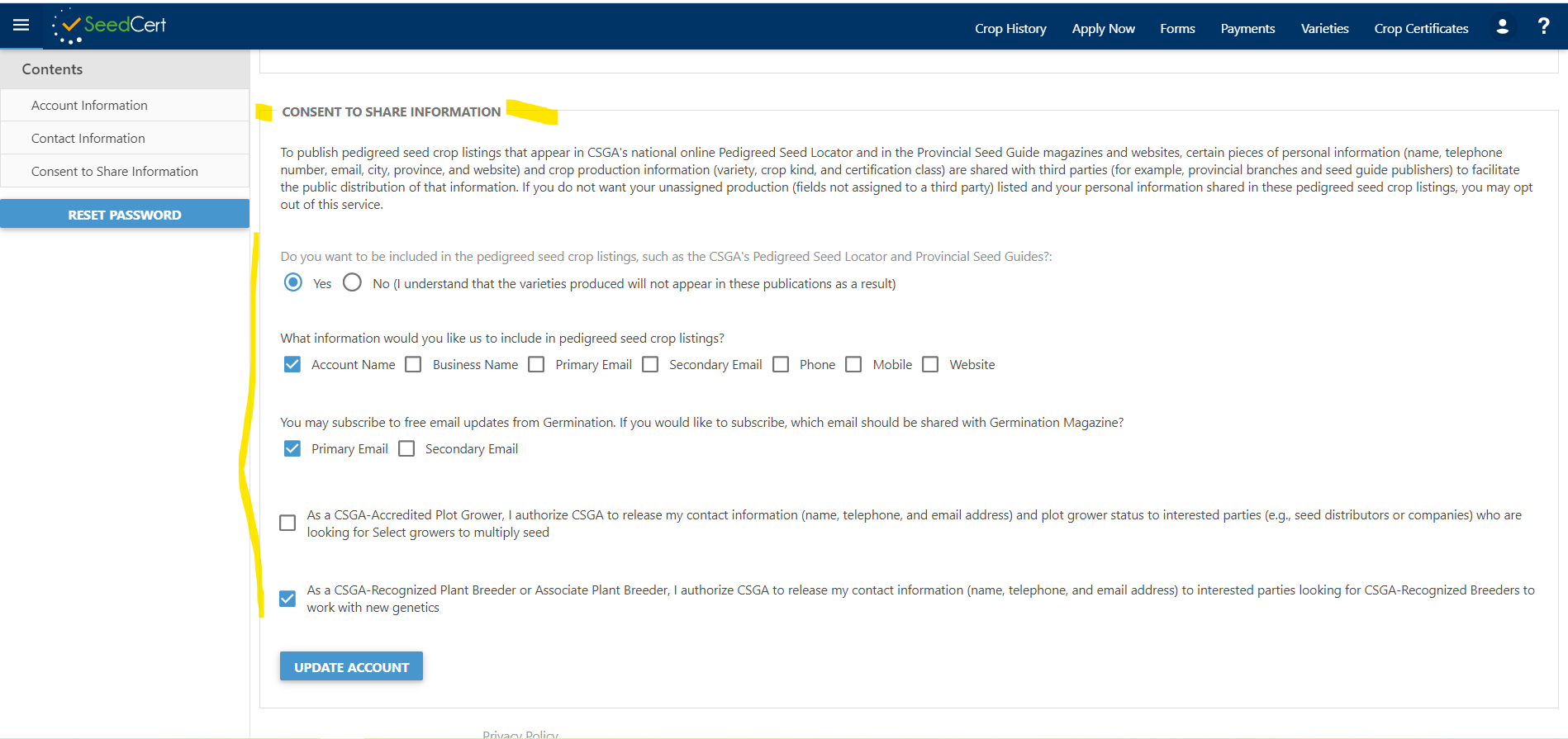Click the Contents sidebar heading

(52, 69)
